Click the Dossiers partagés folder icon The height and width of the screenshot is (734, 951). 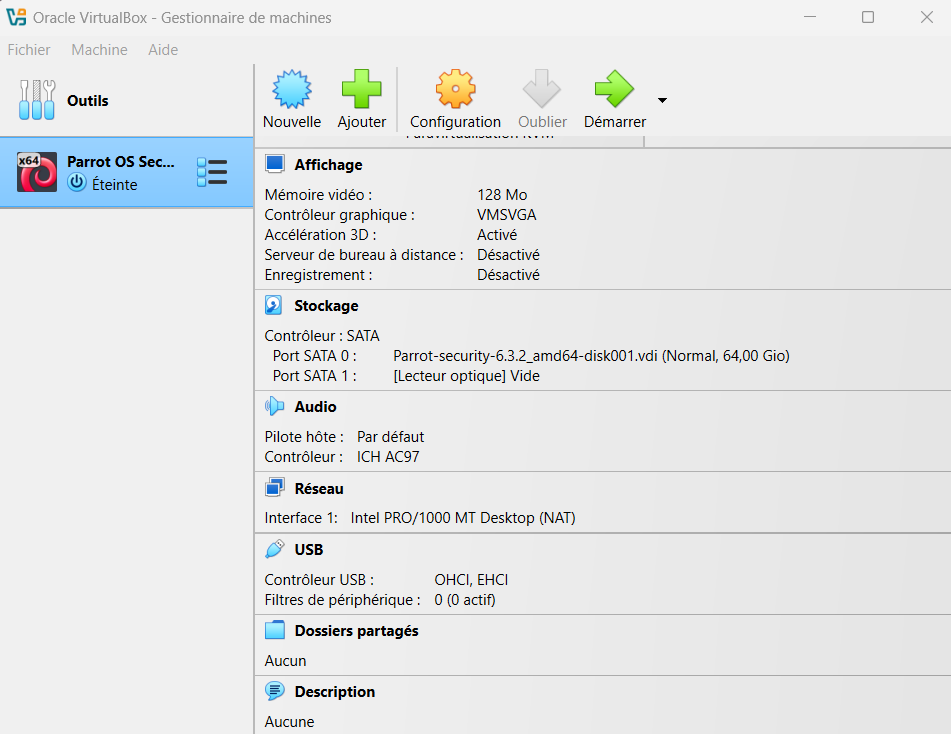point(275,630)
